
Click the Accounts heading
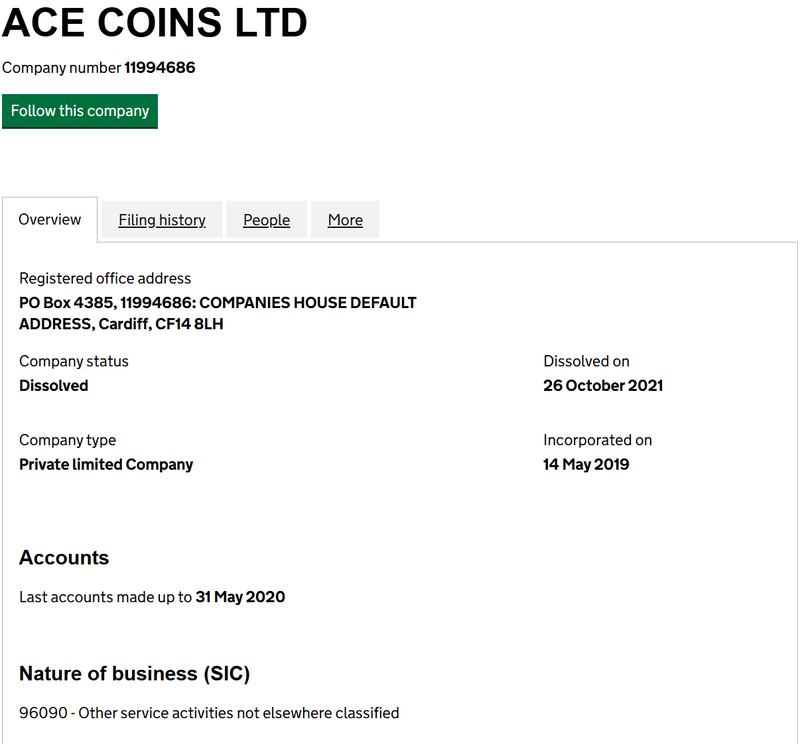(x=64, y=558)
